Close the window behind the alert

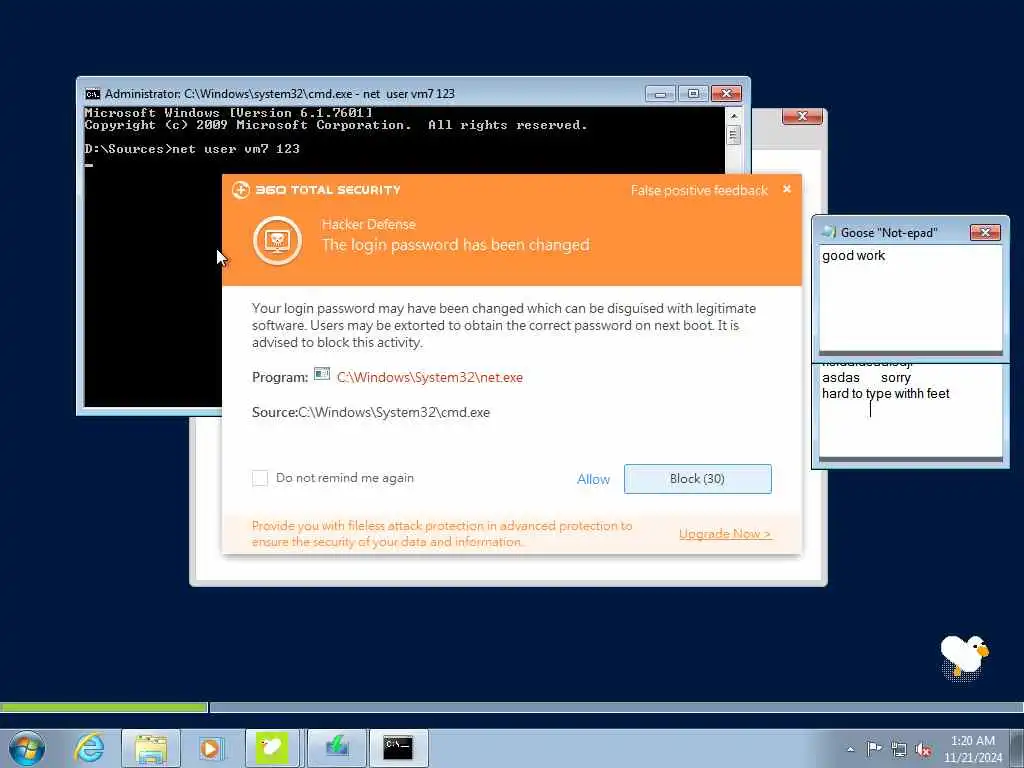pyautogui.click(x=803, y=116)
